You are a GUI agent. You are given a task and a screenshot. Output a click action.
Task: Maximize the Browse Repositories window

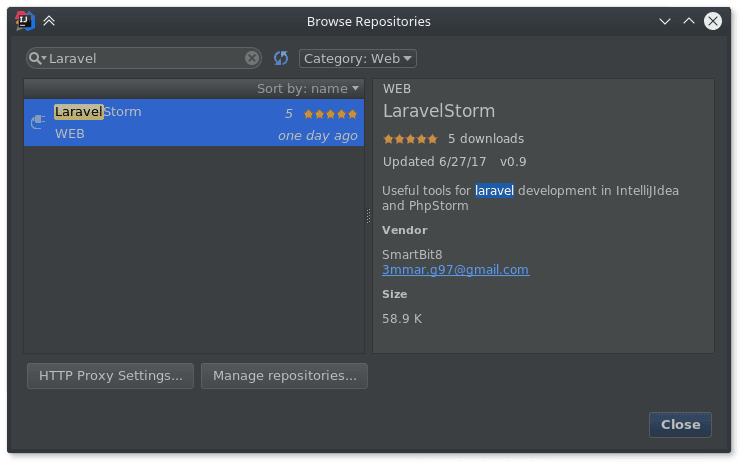[x=688, y=21]
